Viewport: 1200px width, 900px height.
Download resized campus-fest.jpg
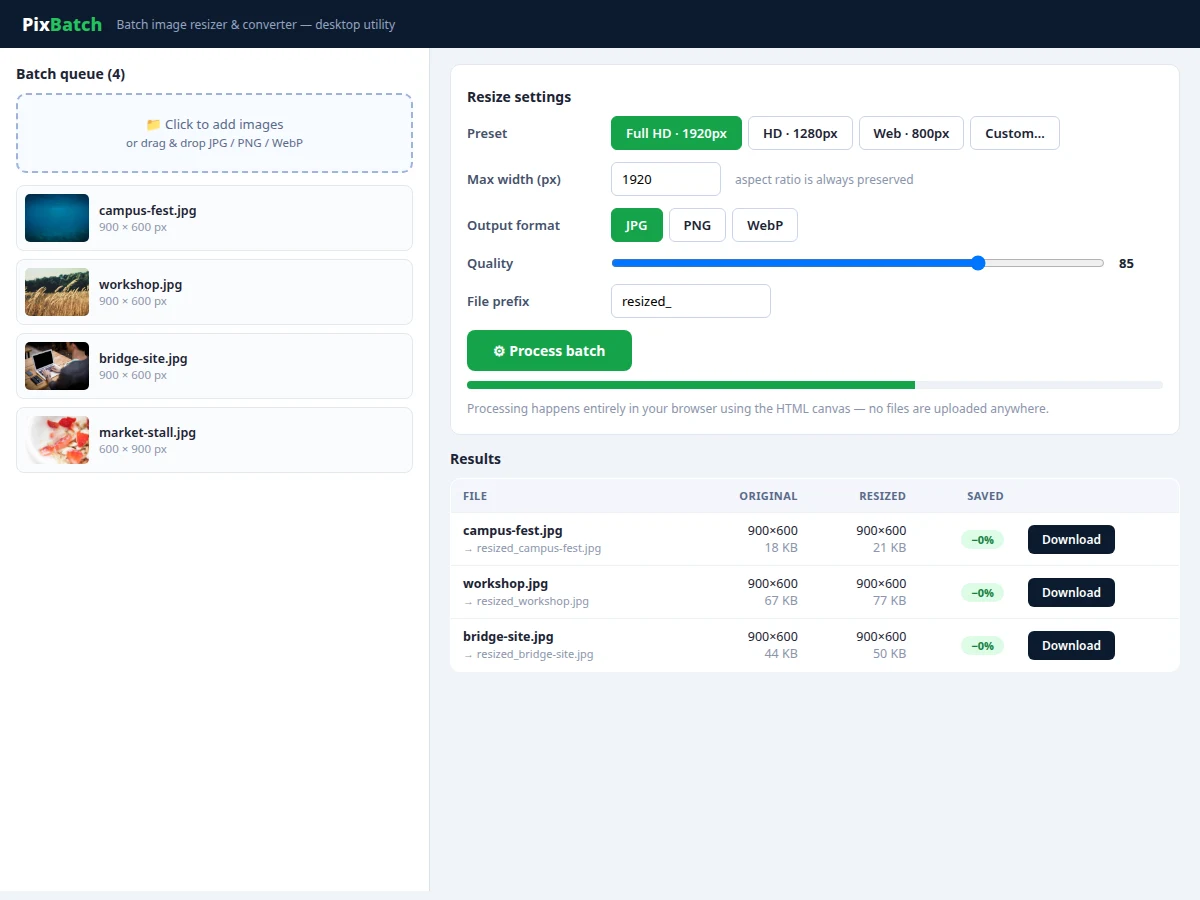click(x=1071, y=540)
